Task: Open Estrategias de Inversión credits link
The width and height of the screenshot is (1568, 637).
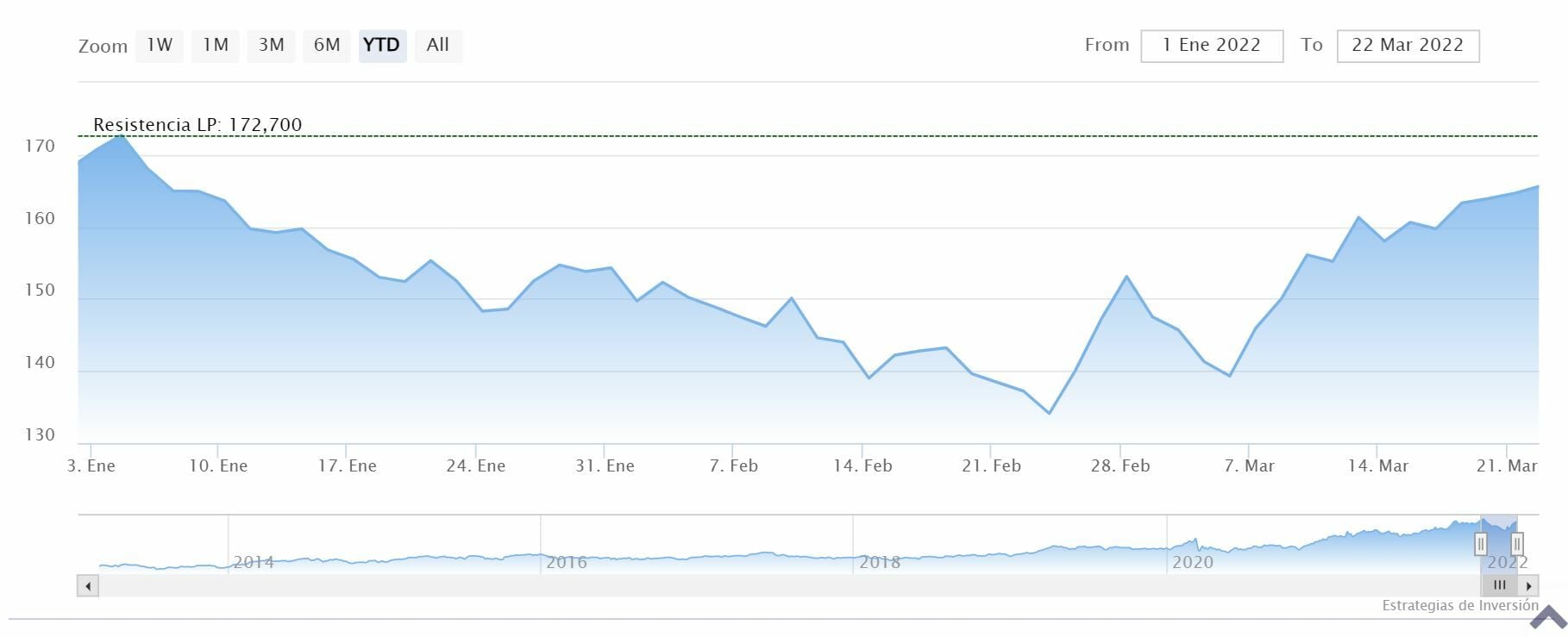Action: click(1459, 605)
